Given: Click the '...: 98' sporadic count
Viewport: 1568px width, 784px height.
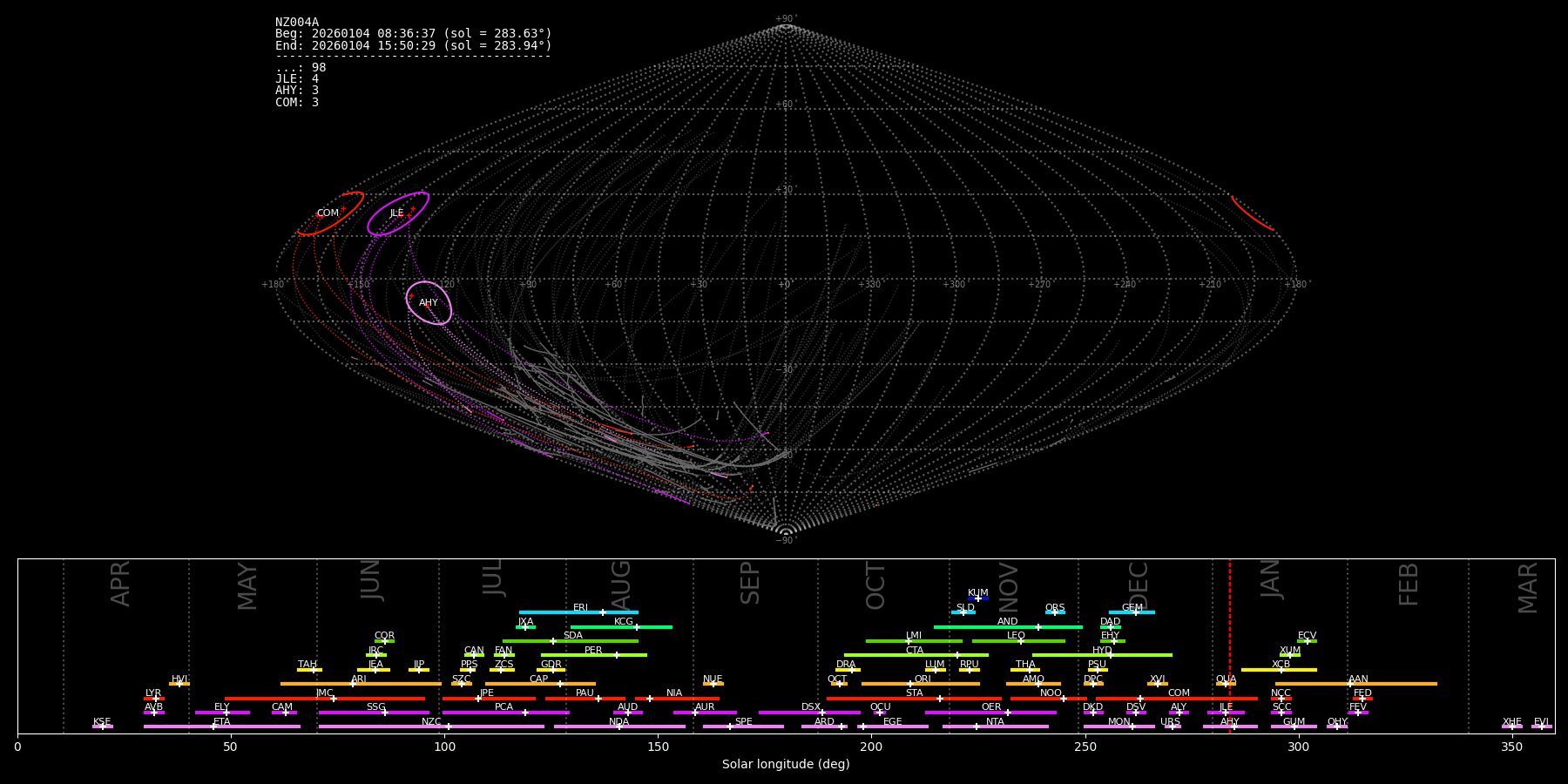Looking at the screenshot, I should pyautogui.click(x=301, y=68).
